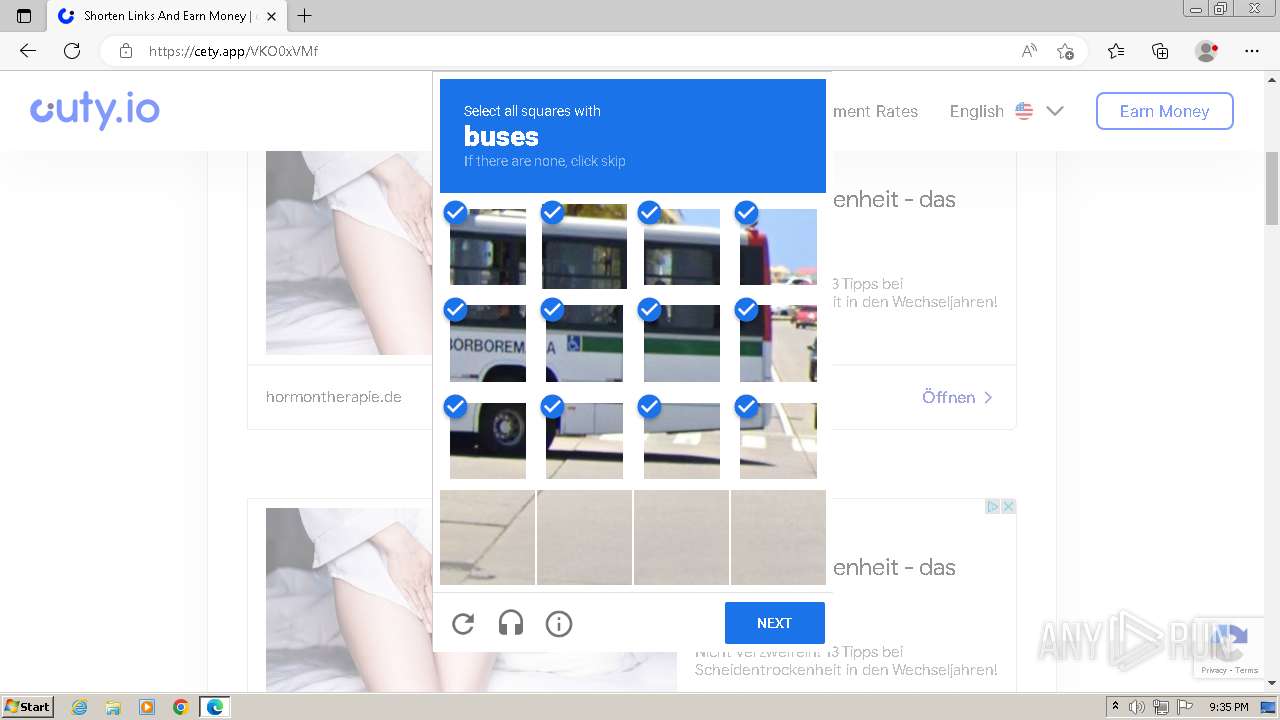Viewport: 1280px width, 720px height.
Task: Open File Explorer from taskbar
Action: [113, 707]
